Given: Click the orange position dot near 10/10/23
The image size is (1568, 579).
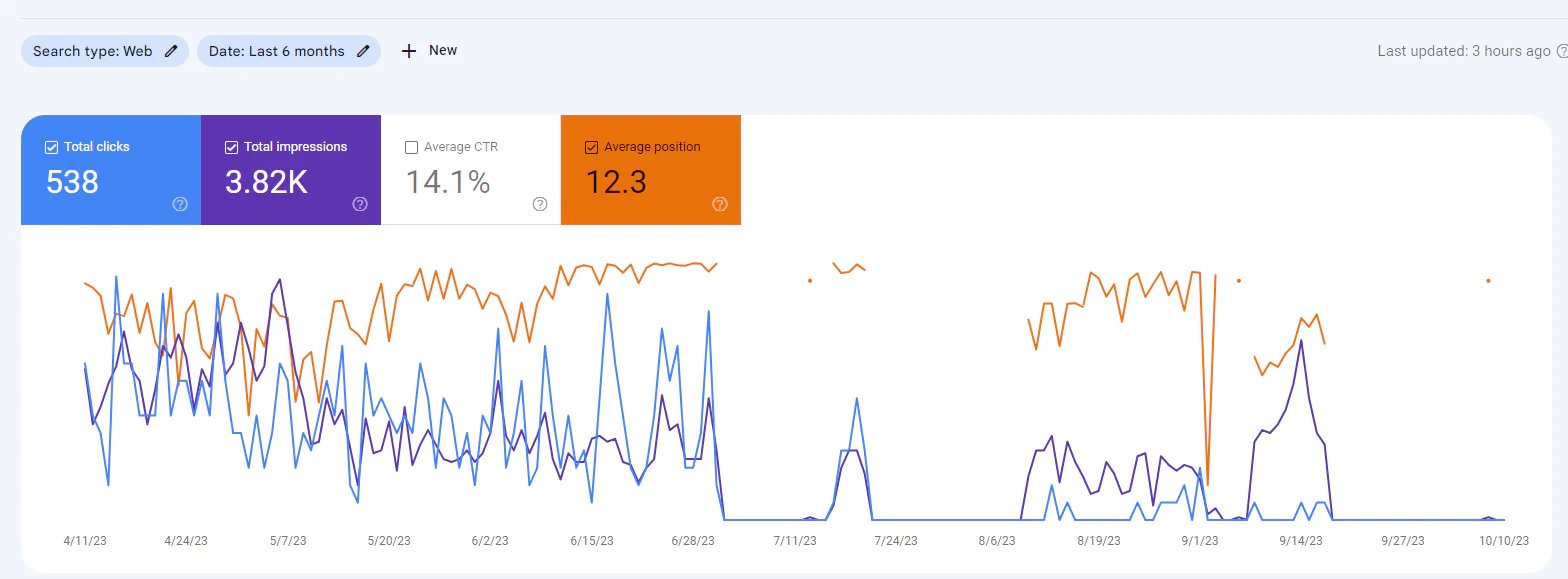Looking at the screenshot, I should click(1488, 281).
